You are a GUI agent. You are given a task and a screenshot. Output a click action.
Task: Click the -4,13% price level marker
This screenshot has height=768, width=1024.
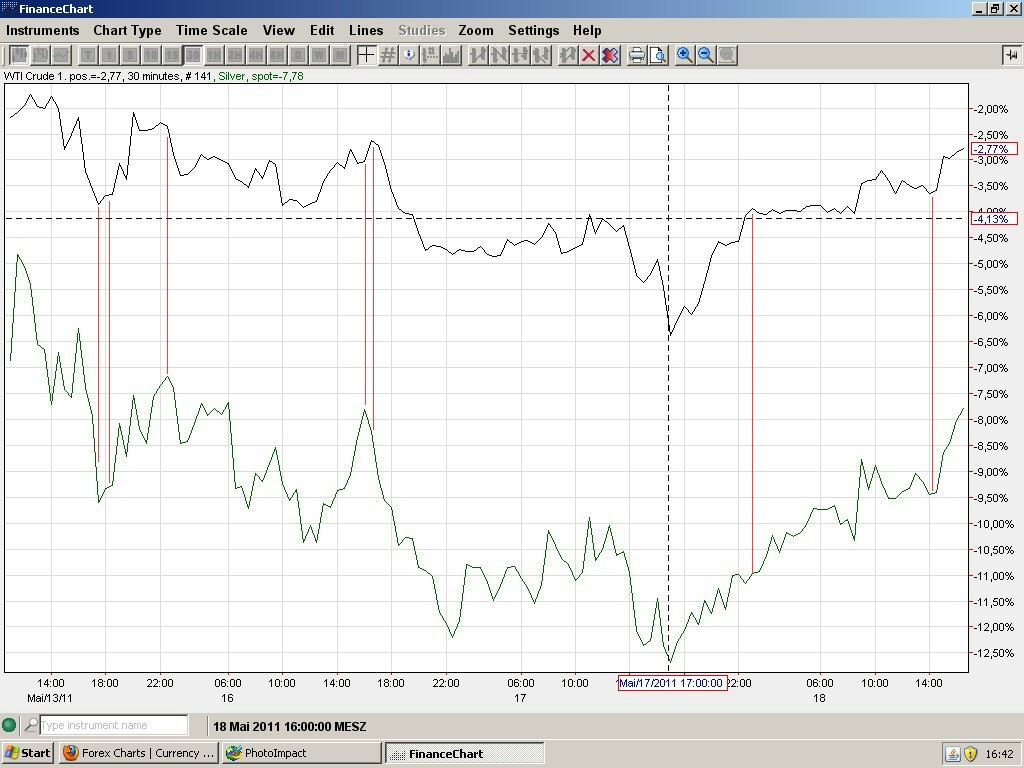993,219
